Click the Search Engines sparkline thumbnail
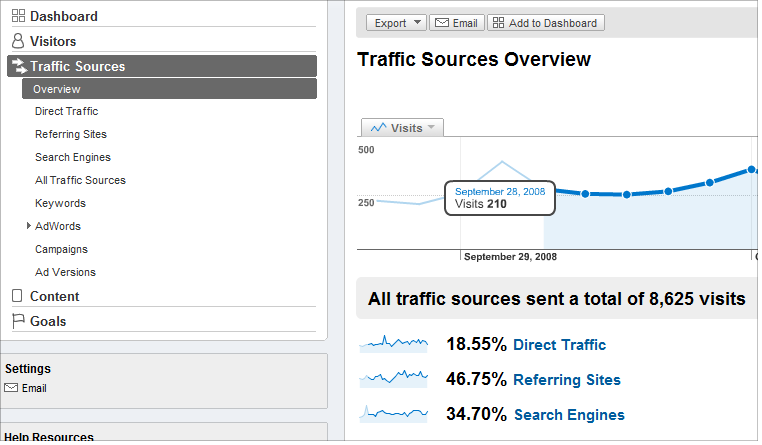This screenshot has height=445, width=762. click(394, 413)
